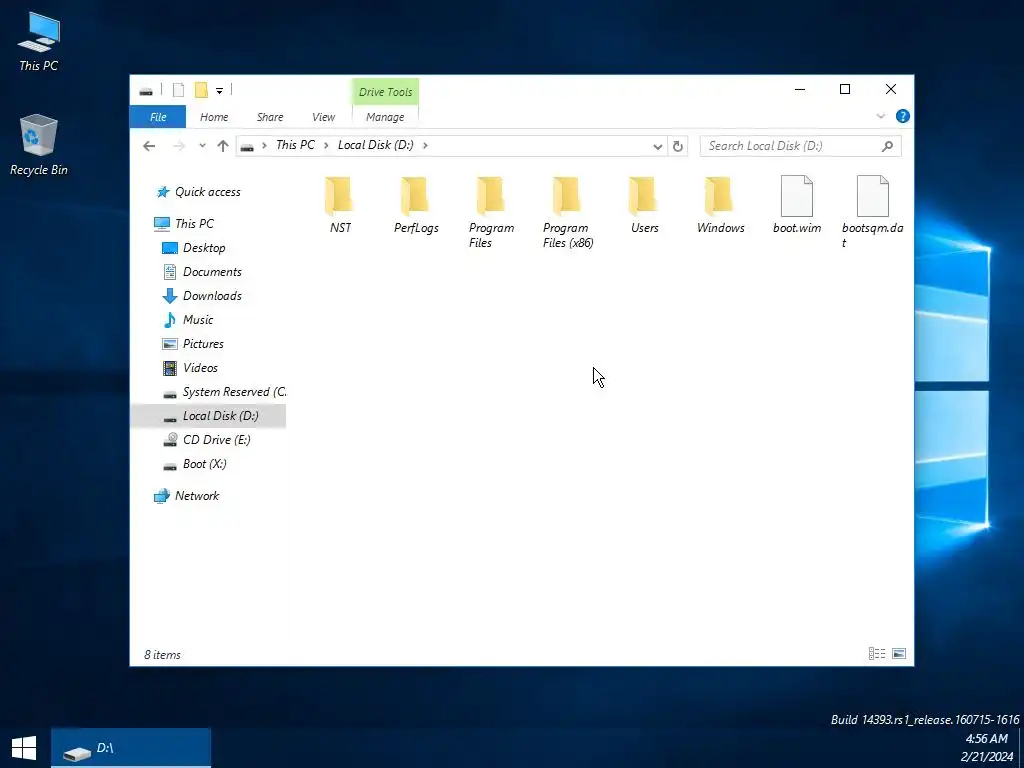The image size is (1024, 768).
Task: Open This PC desktop icon
Action: pyautogui.click(x=39, y=41)
